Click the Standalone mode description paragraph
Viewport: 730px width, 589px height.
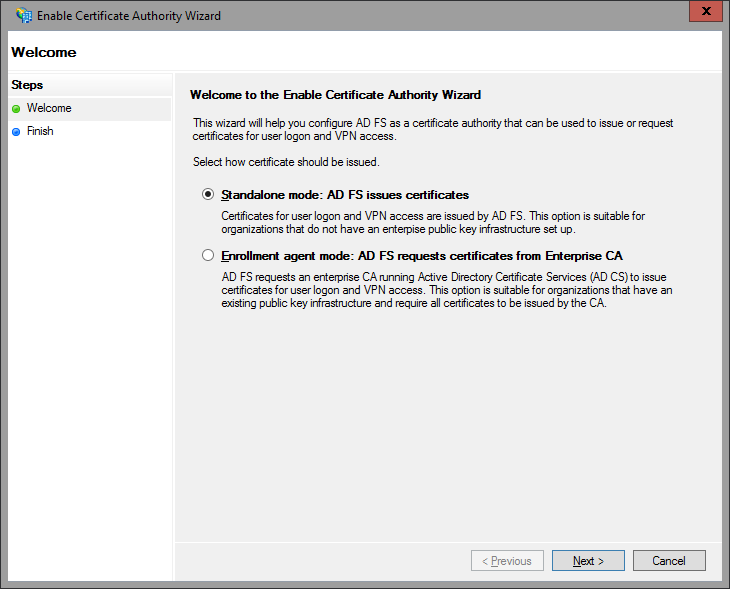click(x=433, y=222)
